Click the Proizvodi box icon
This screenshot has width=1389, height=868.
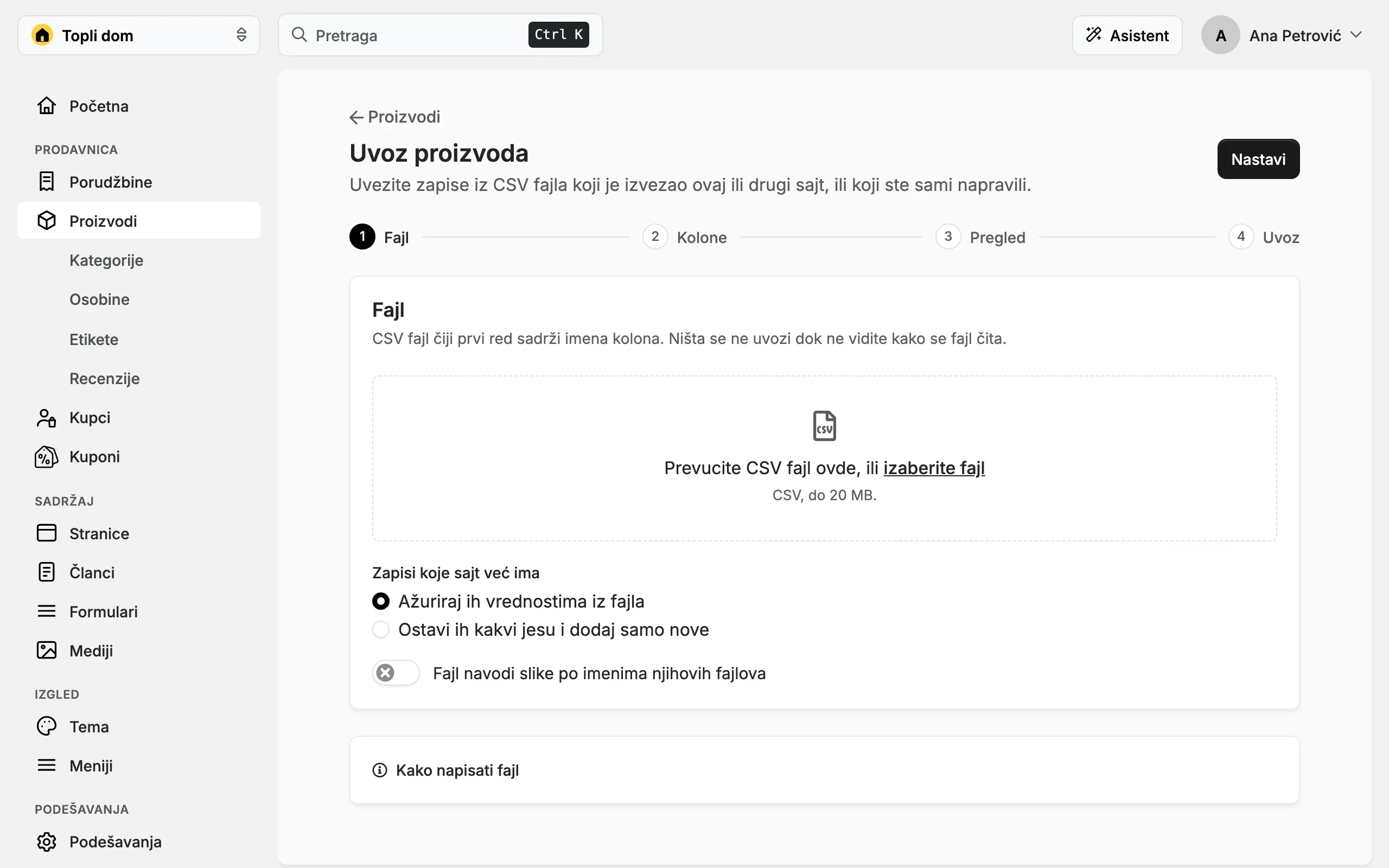click(47, 221)
